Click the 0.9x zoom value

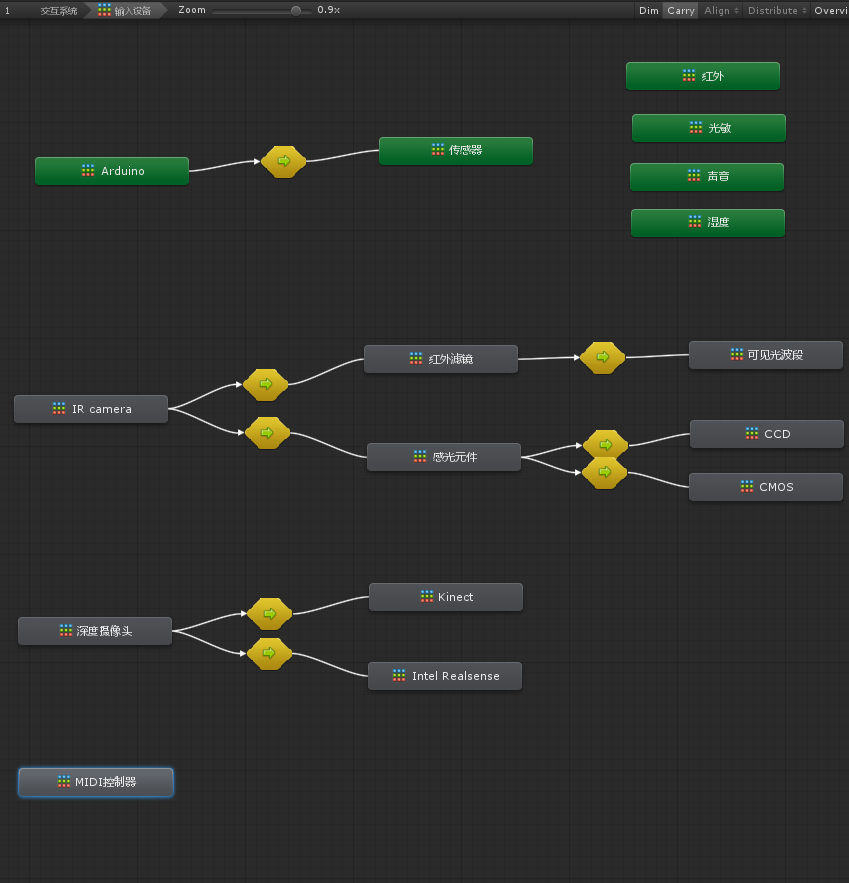tap(328, 10)
